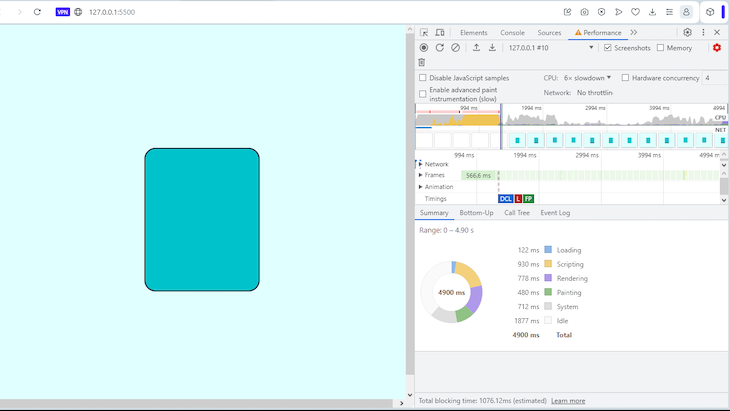Click the trash can collect garbage icon
Image resolution: width=730 pixels, height=411 pixels.
coord(422,62)
